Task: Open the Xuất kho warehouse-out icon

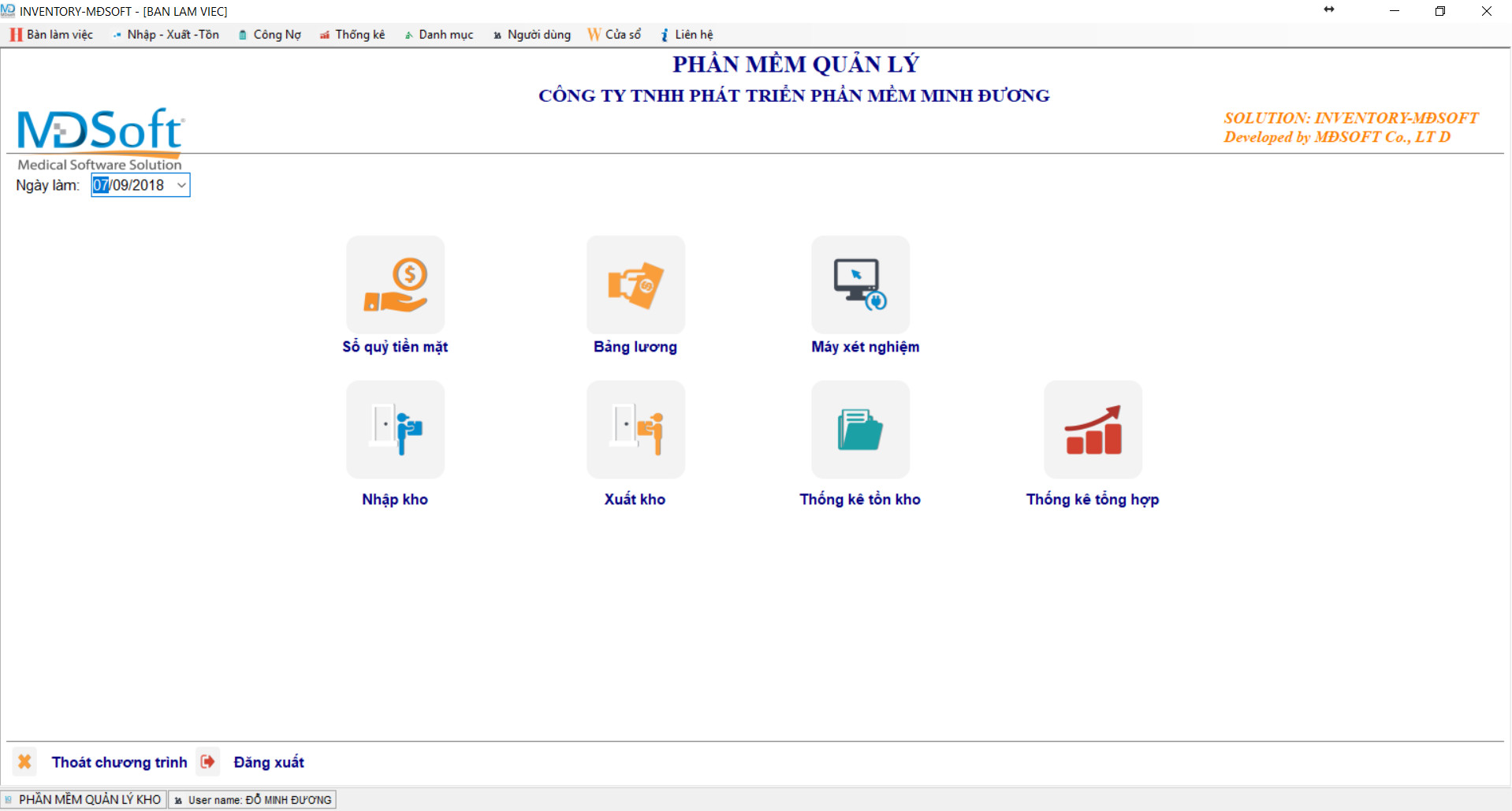Action: pyautogui.click(x=635, y=430)
